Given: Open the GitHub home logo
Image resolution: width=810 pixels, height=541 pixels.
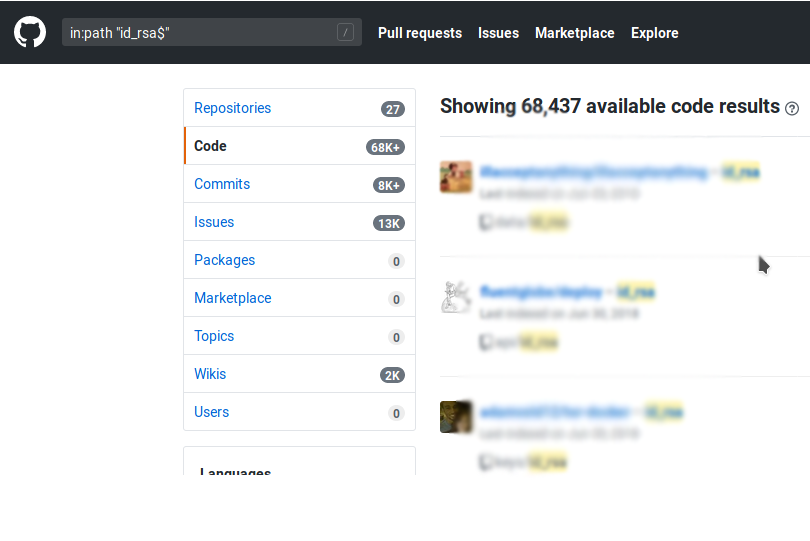Looking at the screenshot, I should point(30,32).
